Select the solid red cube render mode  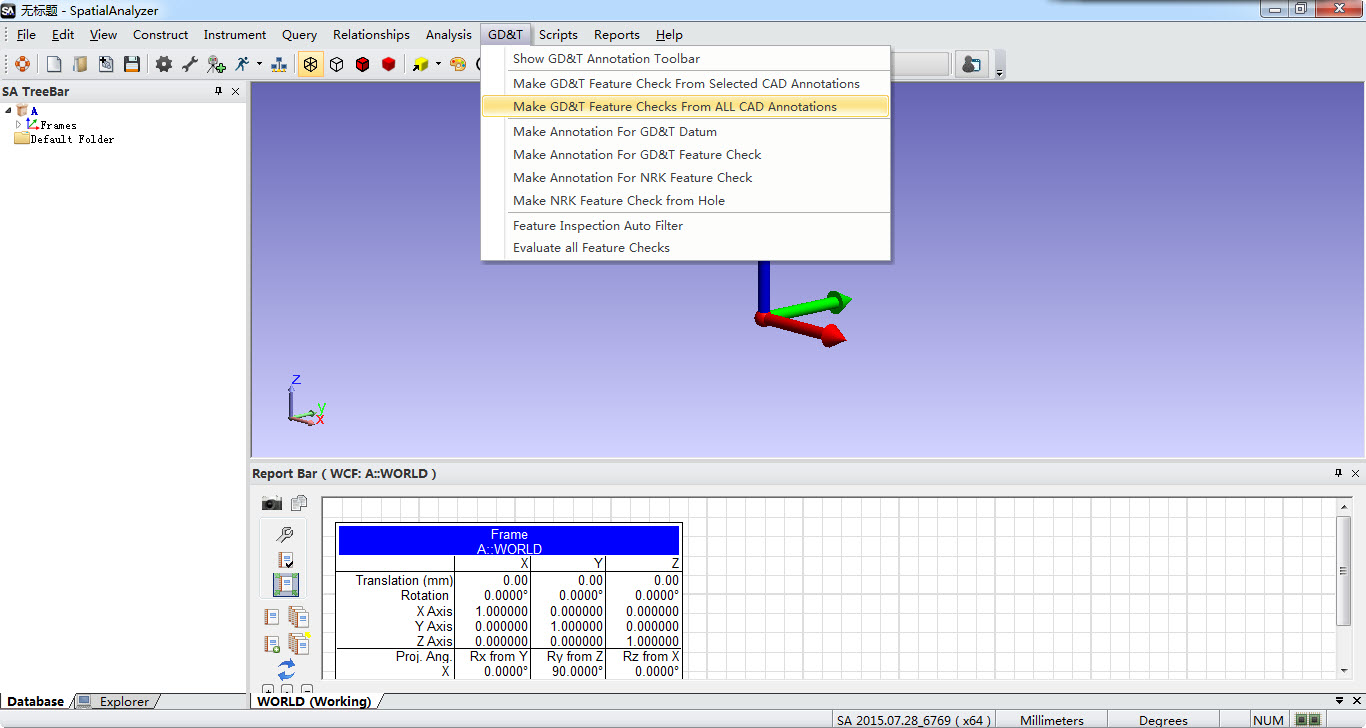389,64
